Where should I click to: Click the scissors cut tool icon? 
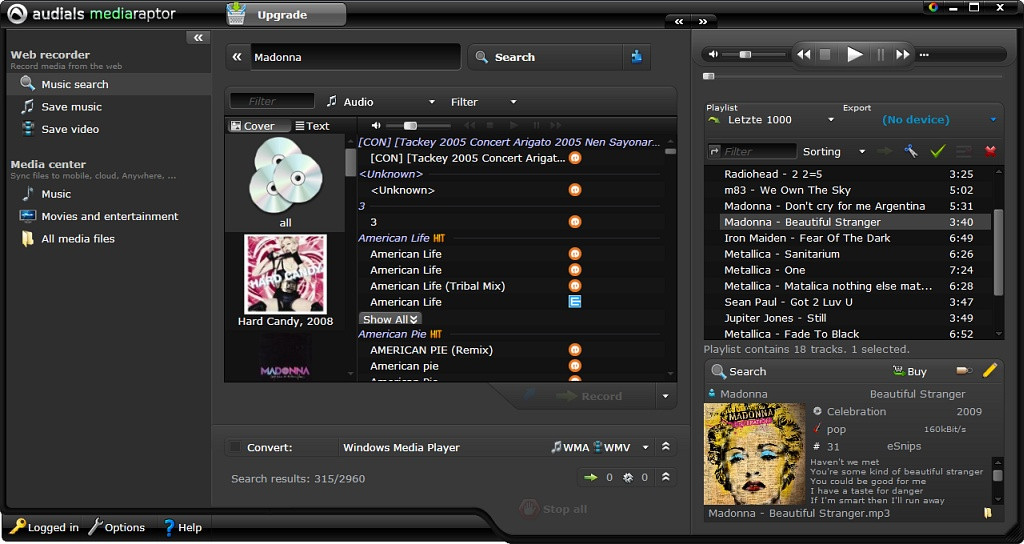(x=910, y=152)
